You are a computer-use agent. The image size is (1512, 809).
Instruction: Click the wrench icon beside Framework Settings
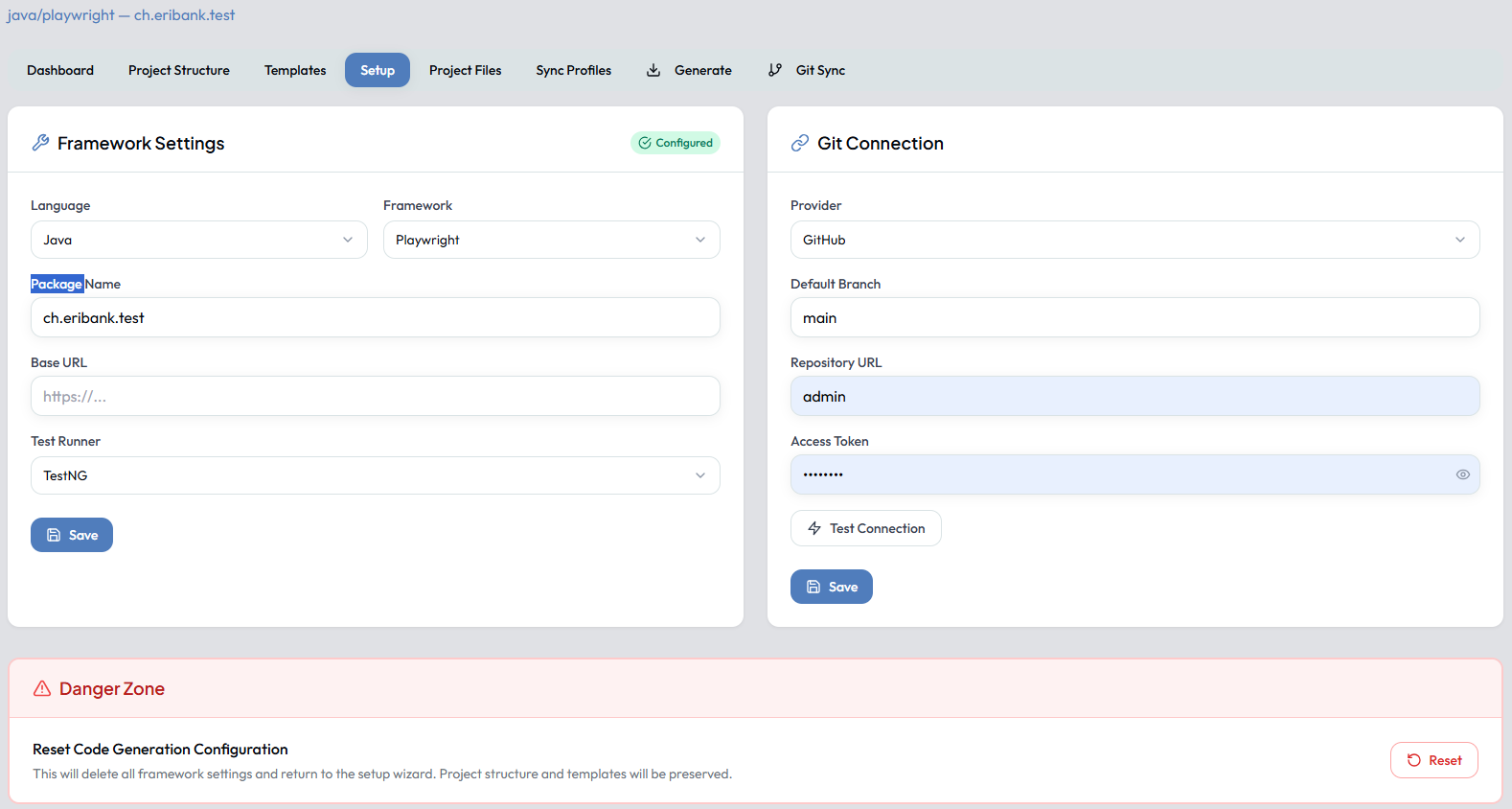coord(40,143)
